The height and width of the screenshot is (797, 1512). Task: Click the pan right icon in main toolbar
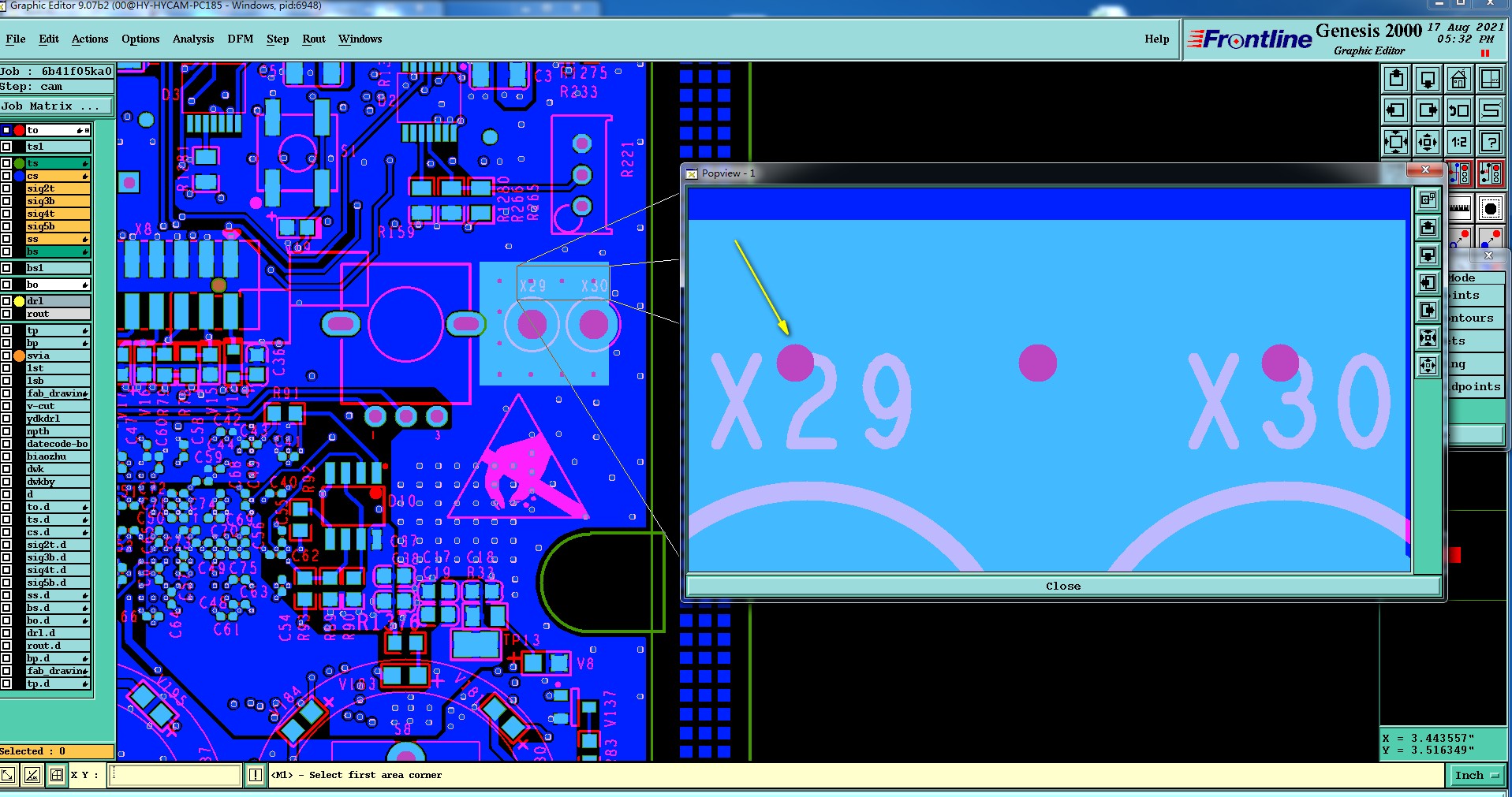click(x=1428, y=110)
